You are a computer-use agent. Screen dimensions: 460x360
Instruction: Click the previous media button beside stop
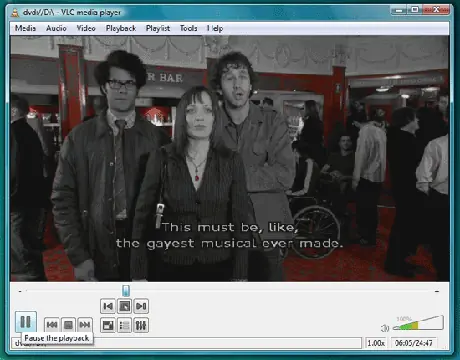[x=52, y=324]
